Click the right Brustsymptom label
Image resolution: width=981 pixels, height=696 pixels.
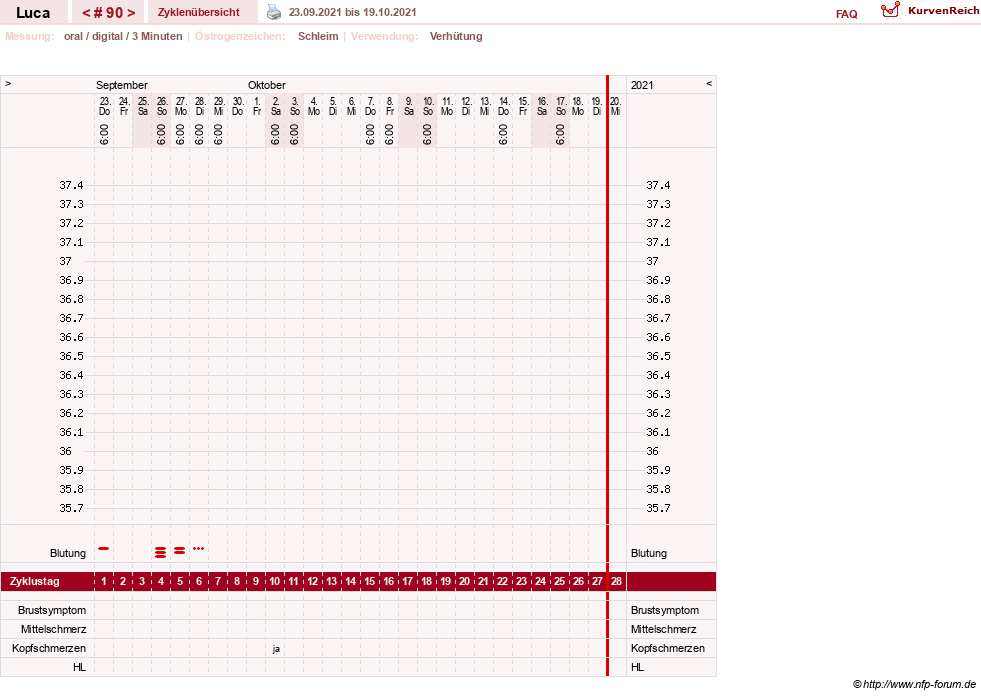[665, 610]
